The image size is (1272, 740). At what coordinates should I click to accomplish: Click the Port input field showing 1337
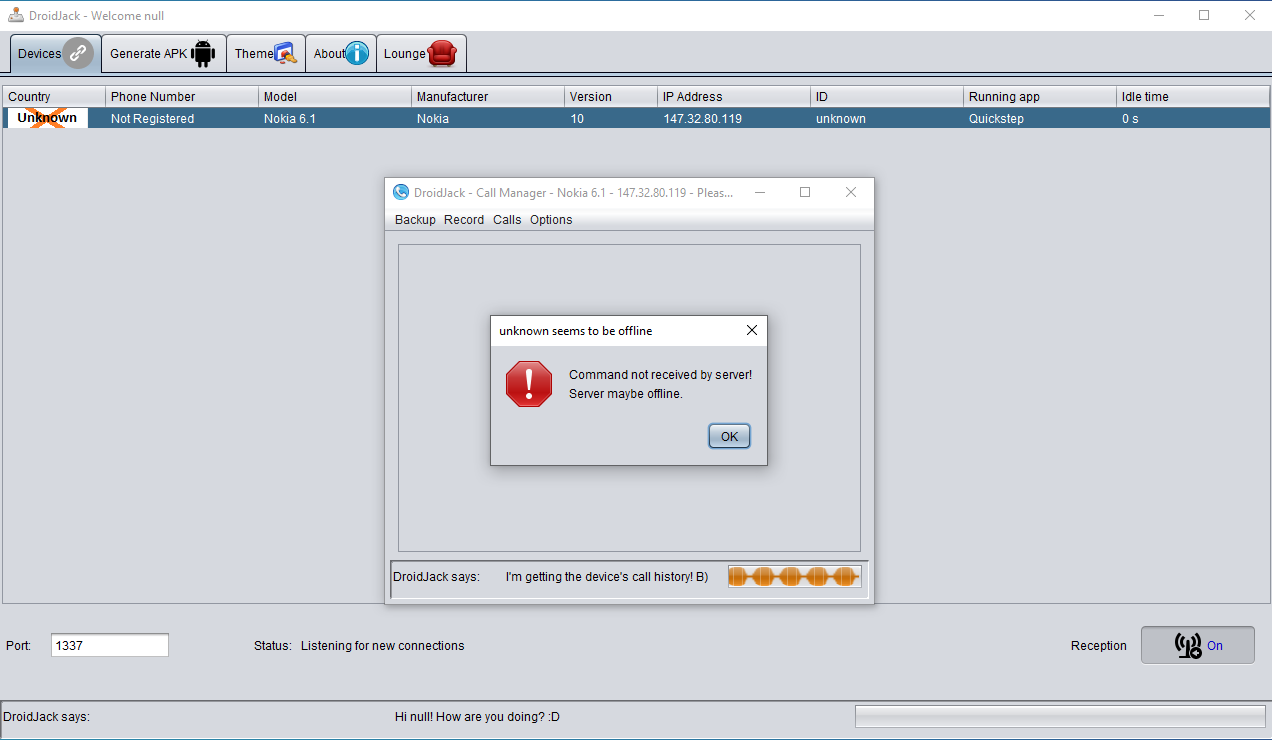click(x=110, y=645)
